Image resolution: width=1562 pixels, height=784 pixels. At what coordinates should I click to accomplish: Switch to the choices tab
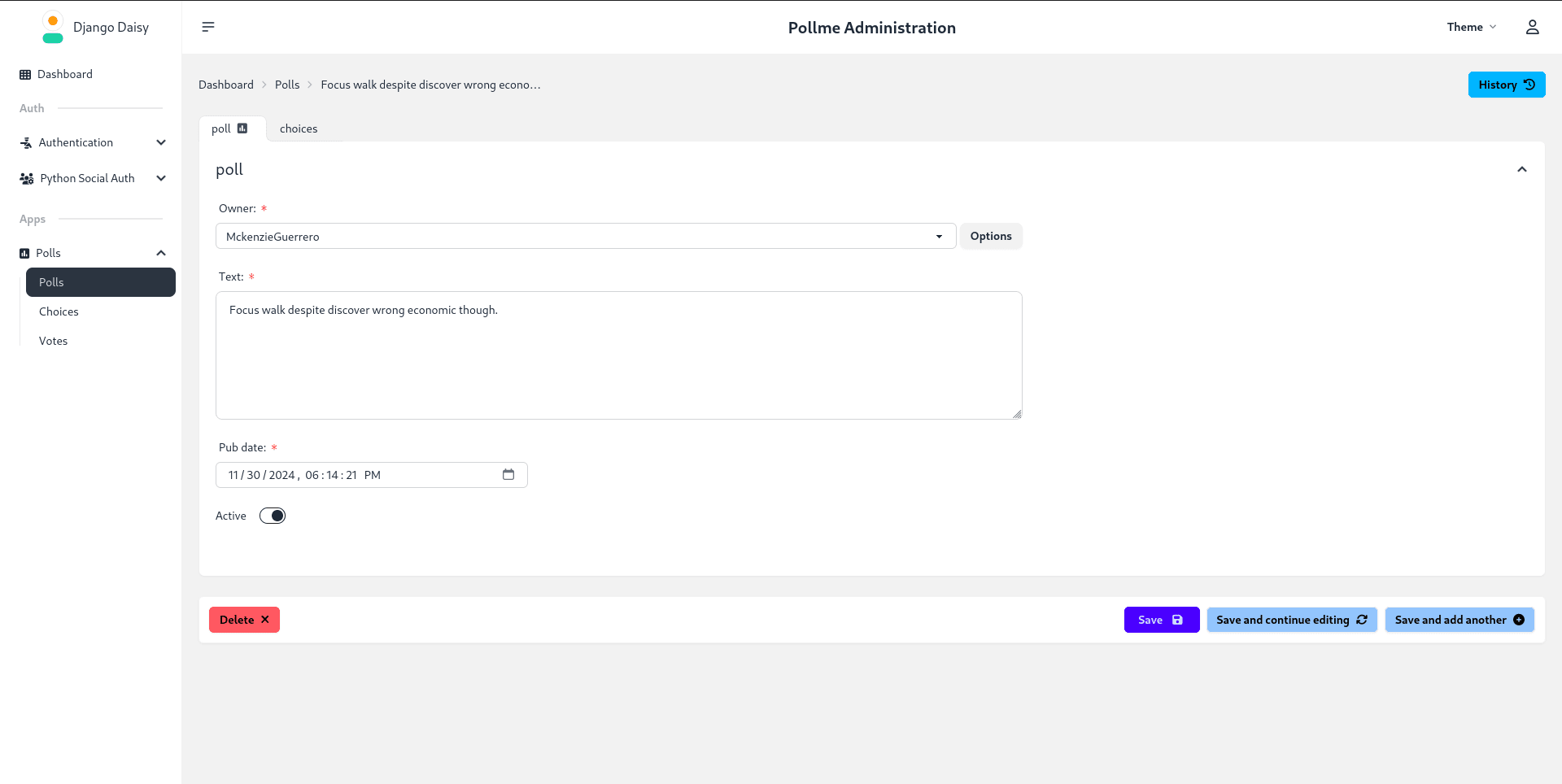click(x=299, y=128)
